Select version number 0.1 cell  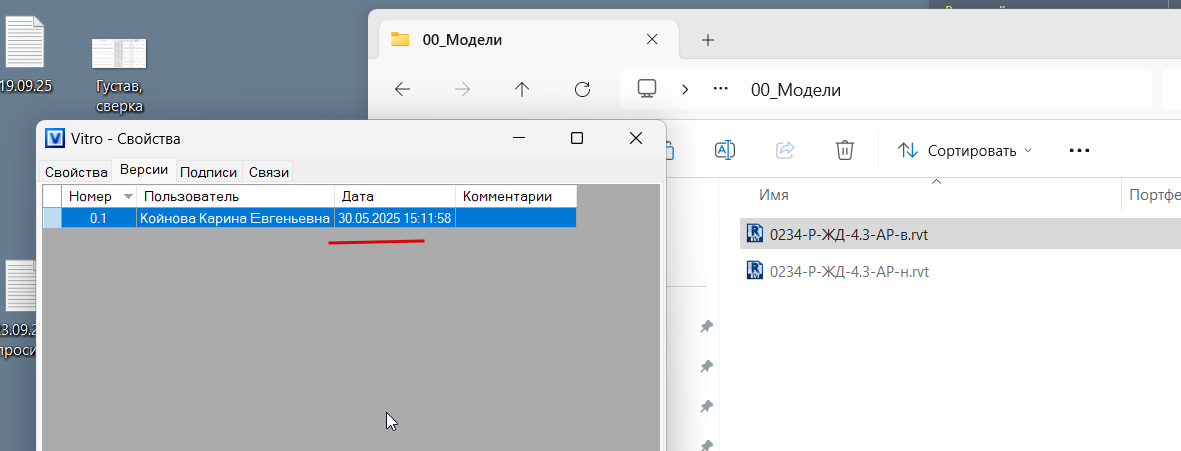tap(99, 218)
